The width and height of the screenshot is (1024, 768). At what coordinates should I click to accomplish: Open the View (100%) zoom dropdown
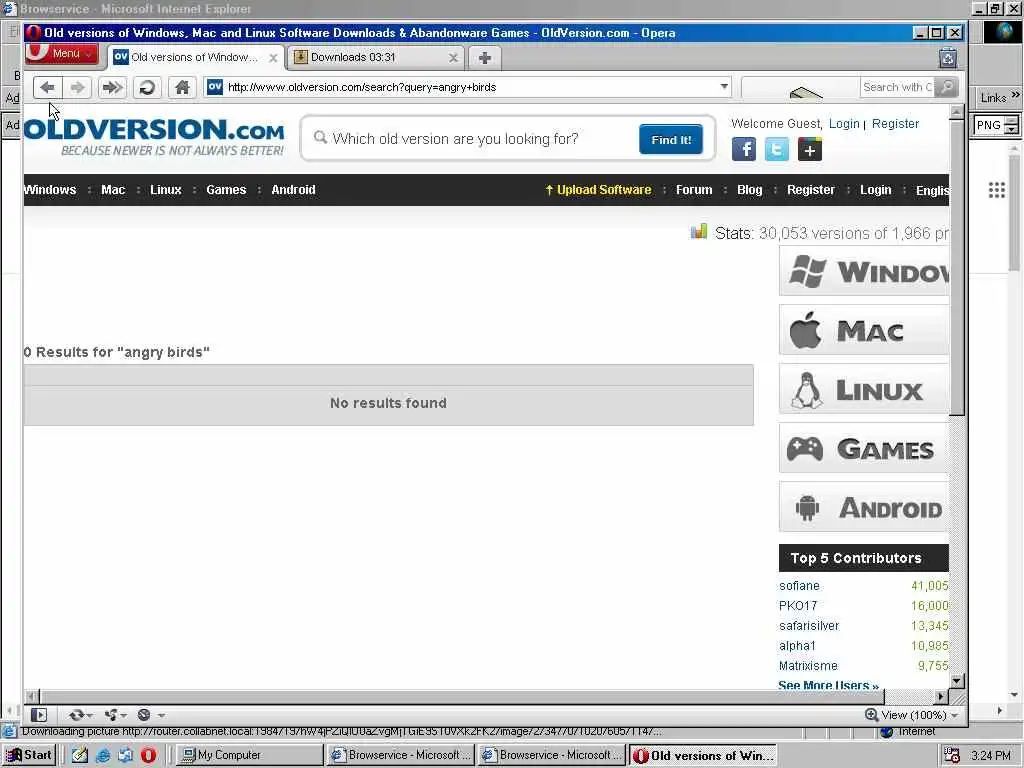[x=912, y=715]
